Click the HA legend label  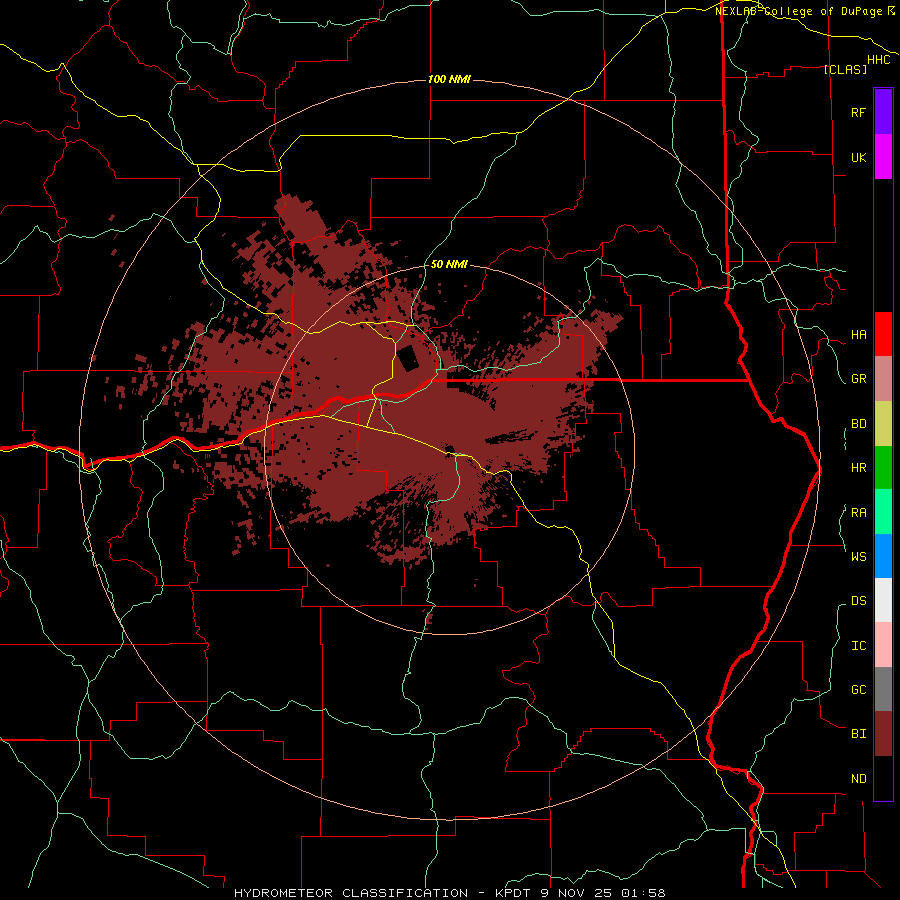click(858, 334)
